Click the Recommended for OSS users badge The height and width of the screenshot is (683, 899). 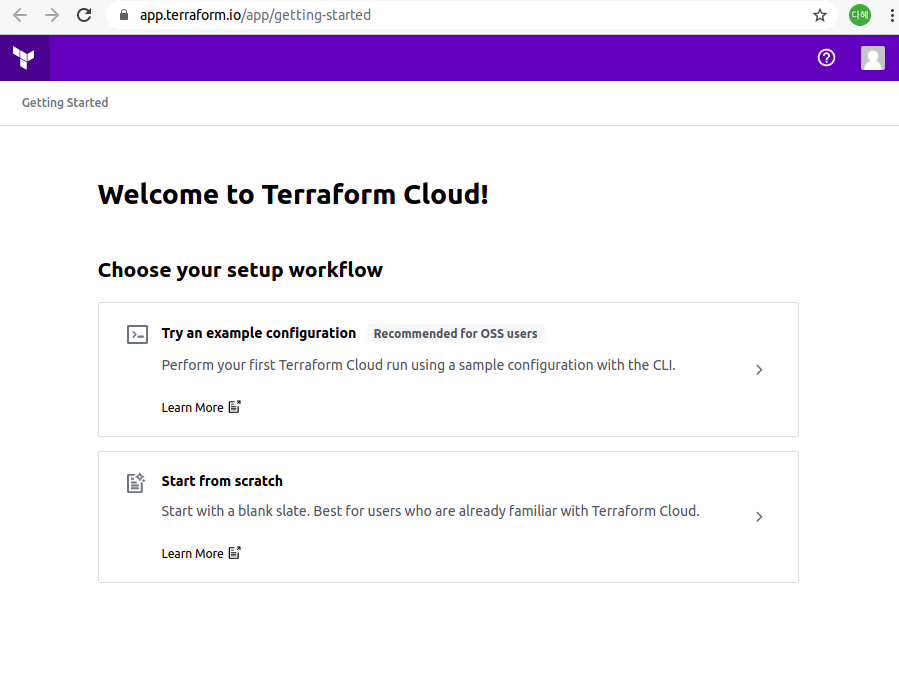coord(456,334)
